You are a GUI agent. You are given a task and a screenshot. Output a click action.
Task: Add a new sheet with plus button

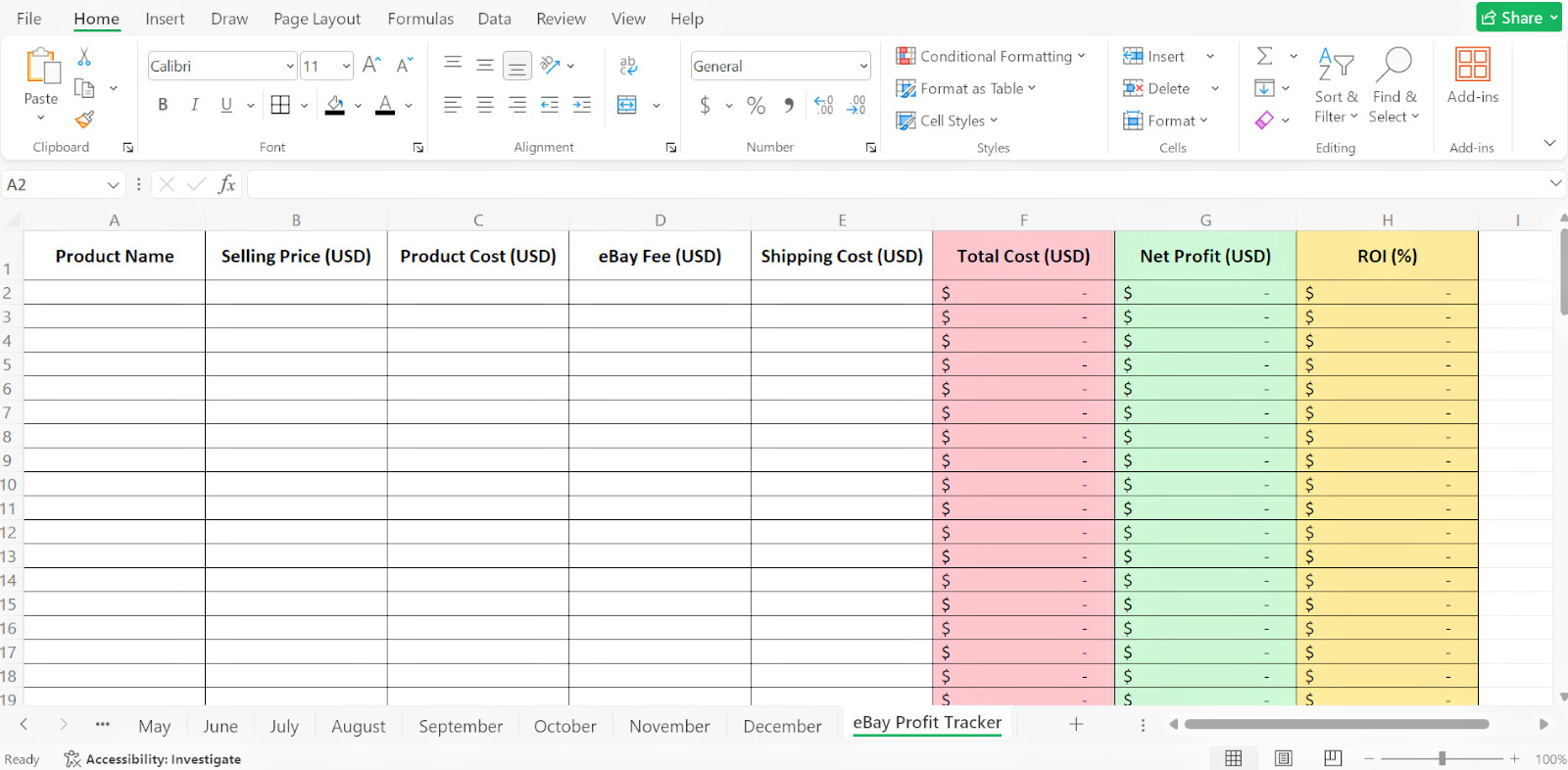tap(1076, 724)
